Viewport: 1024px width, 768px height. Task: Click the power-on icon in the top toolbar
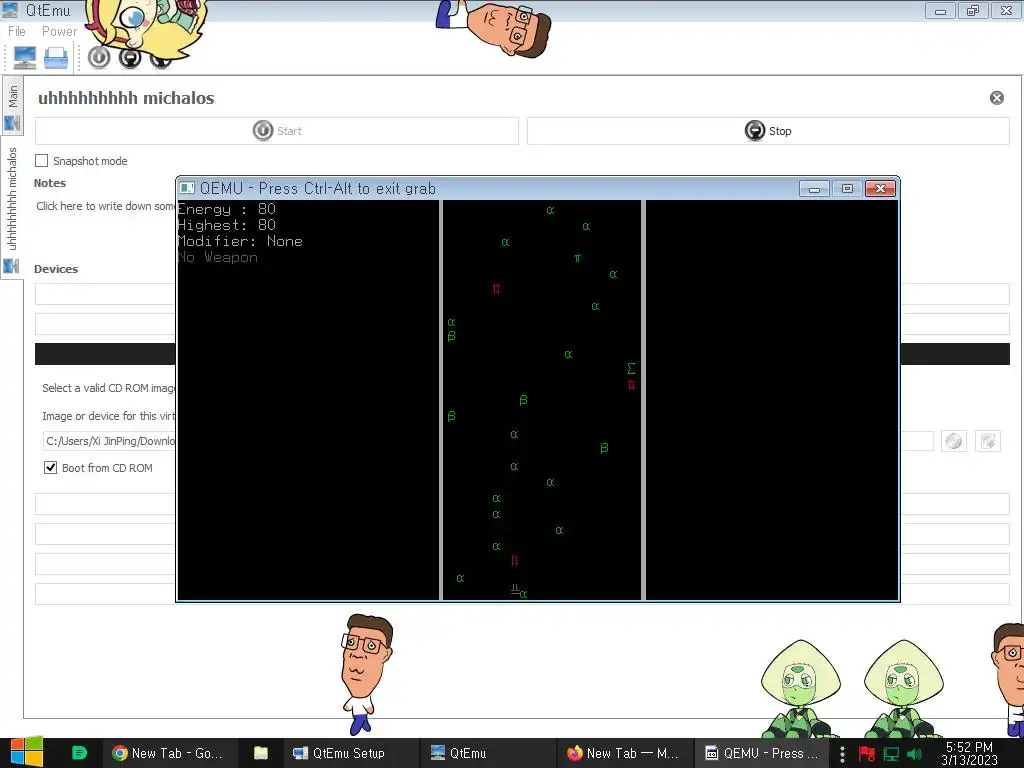tap(99, 57)
